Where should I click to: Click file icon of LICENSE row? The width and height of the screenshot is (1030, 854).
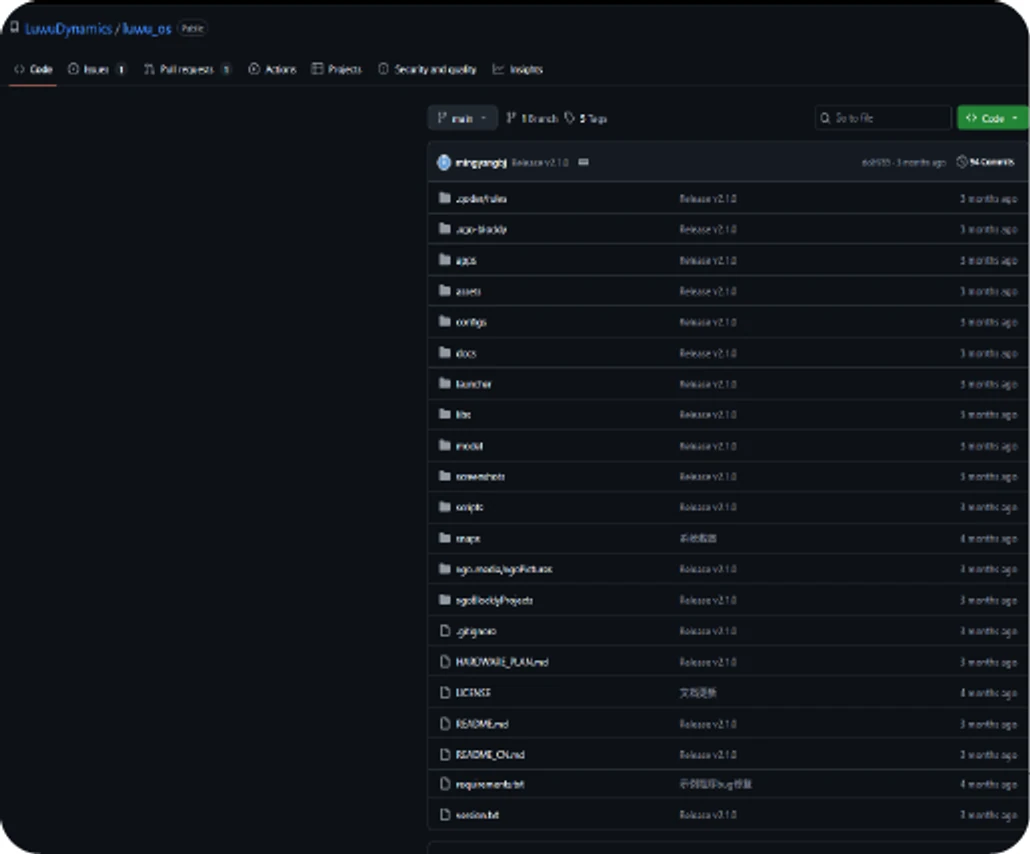(x=445, y=692)
